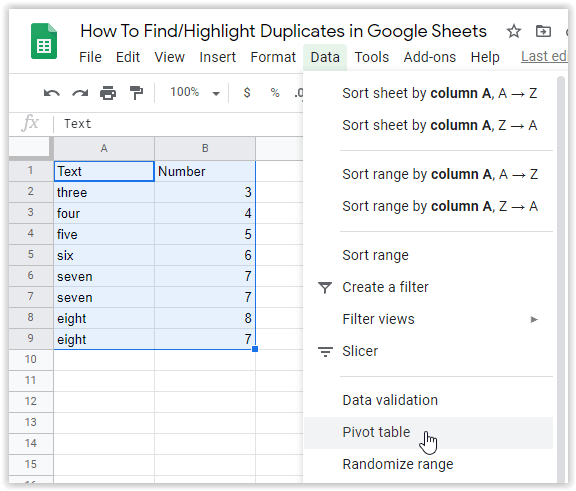The image size is (576, 491).
Task: Select cell B2 with value 3
Action: [x=205, y=192]
